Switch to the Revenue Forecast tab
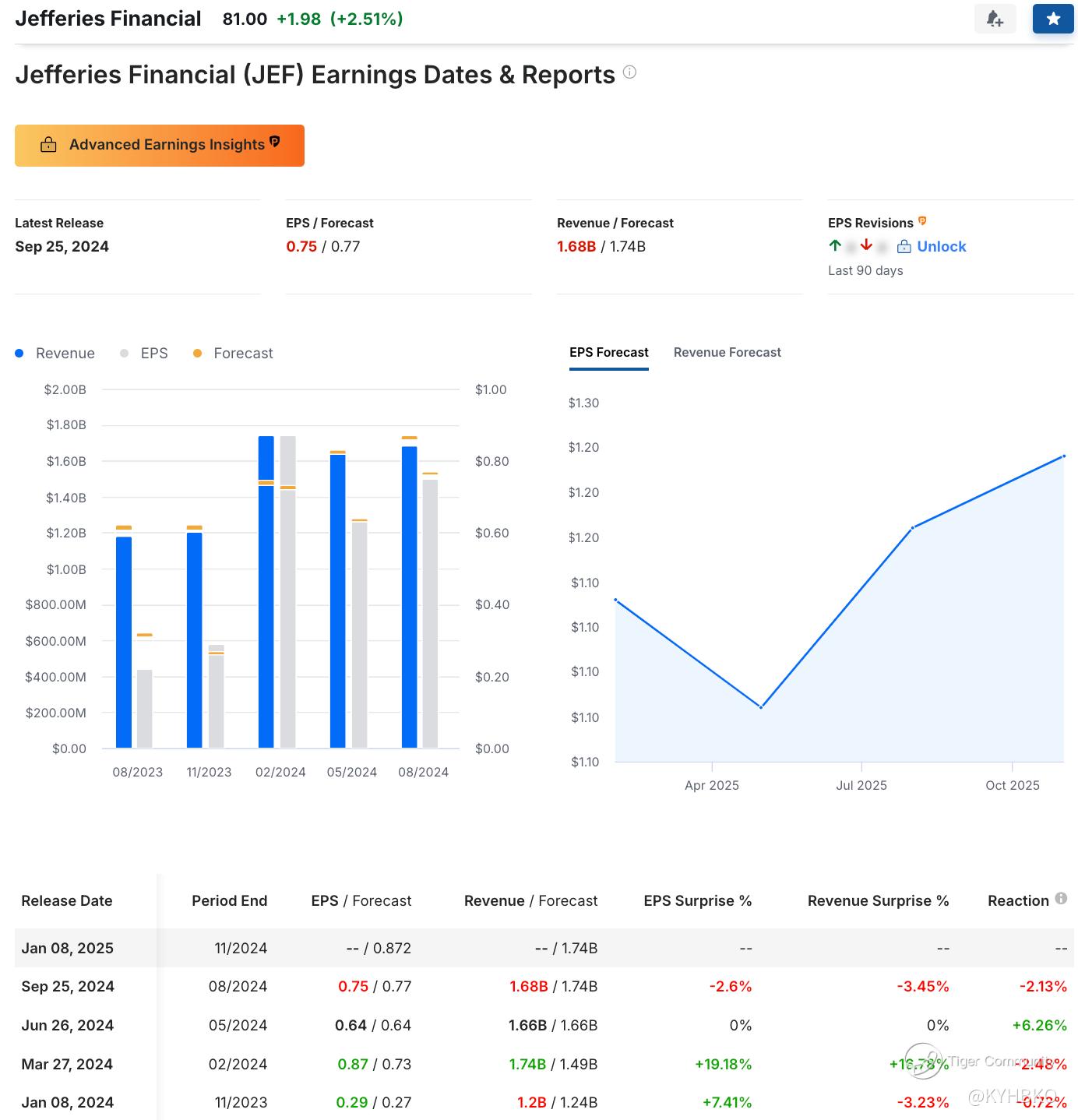 tap(727, 353)
